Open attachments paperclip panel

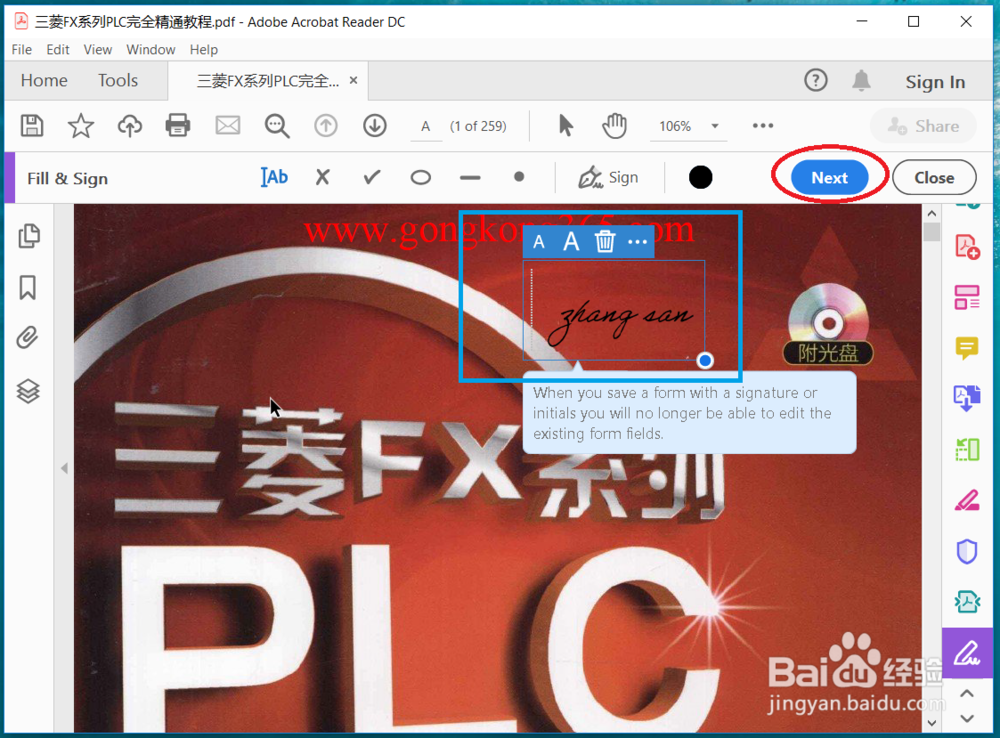click(x=27, y=338)
